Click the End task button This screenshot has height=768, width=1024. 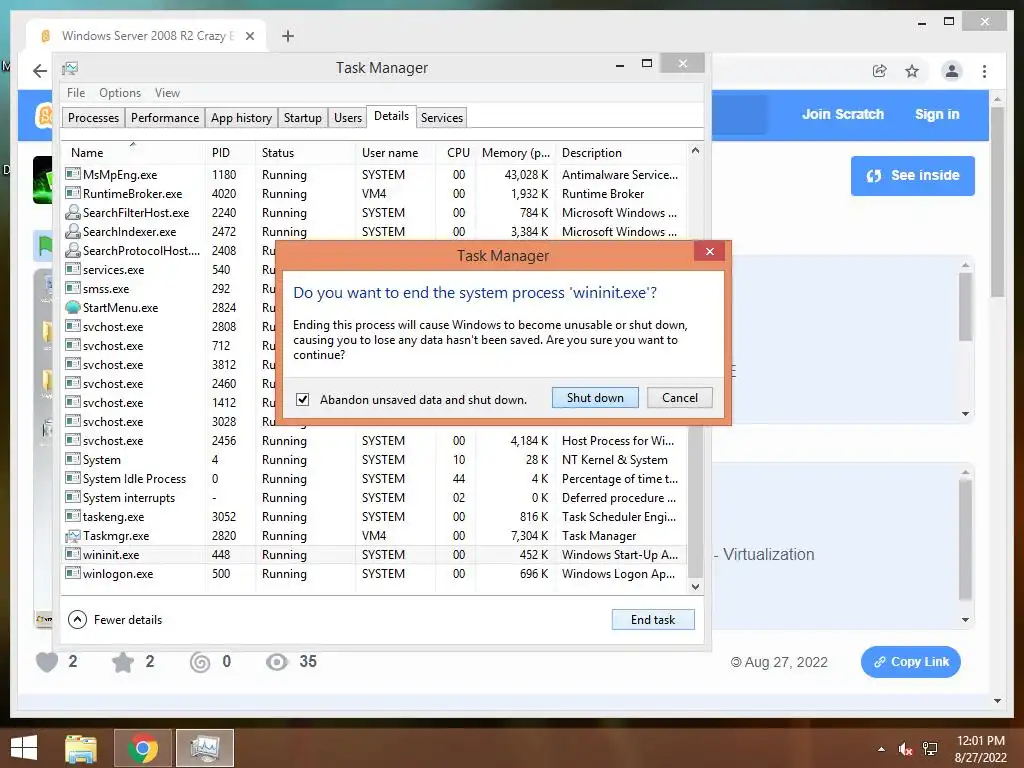pyautogui.click(x=653, y=620)
